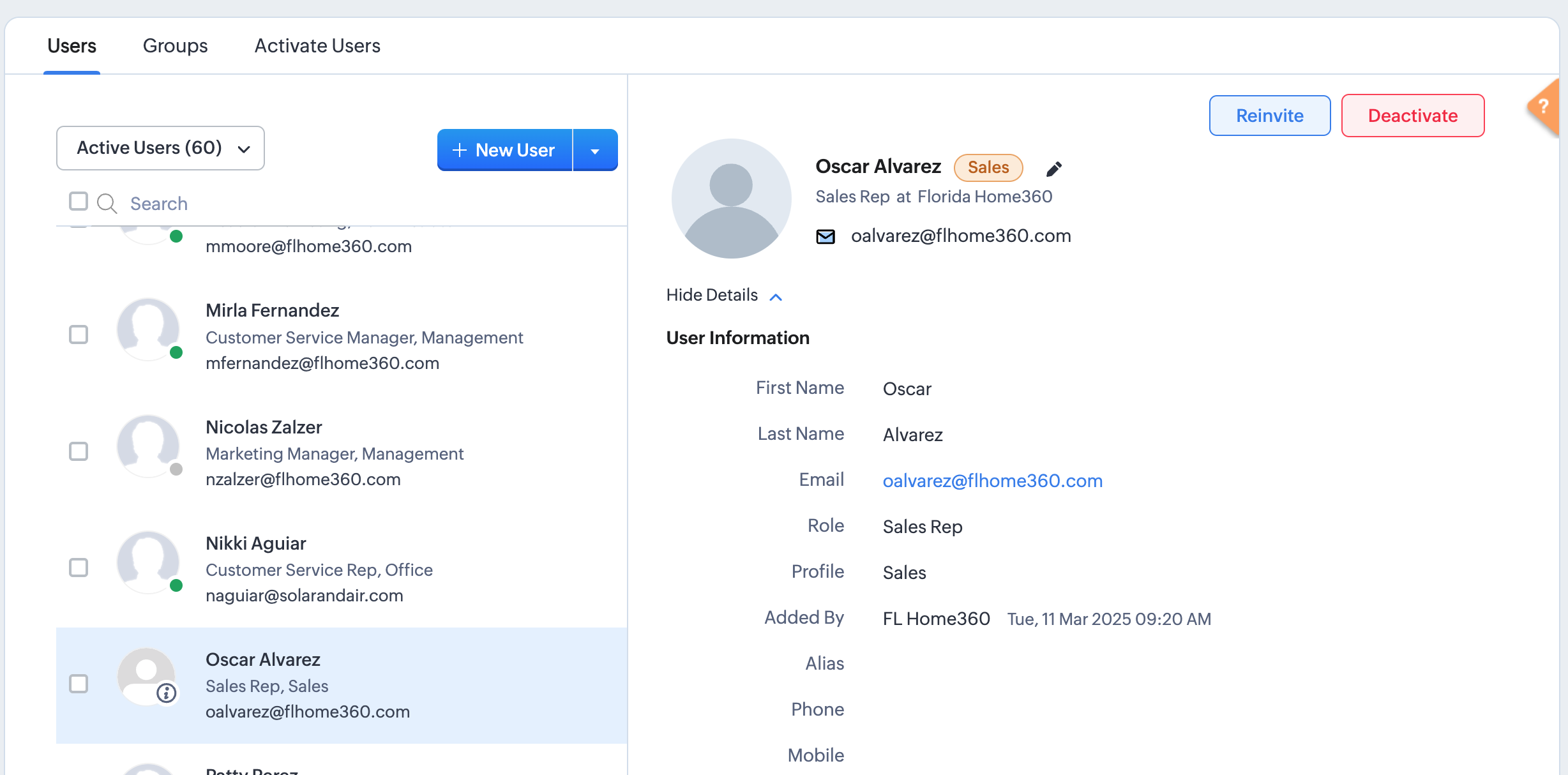The image size is (1568, 775).
Task: Click Nicolas Zalzer's avatar icon
Action: coord(148,446)
